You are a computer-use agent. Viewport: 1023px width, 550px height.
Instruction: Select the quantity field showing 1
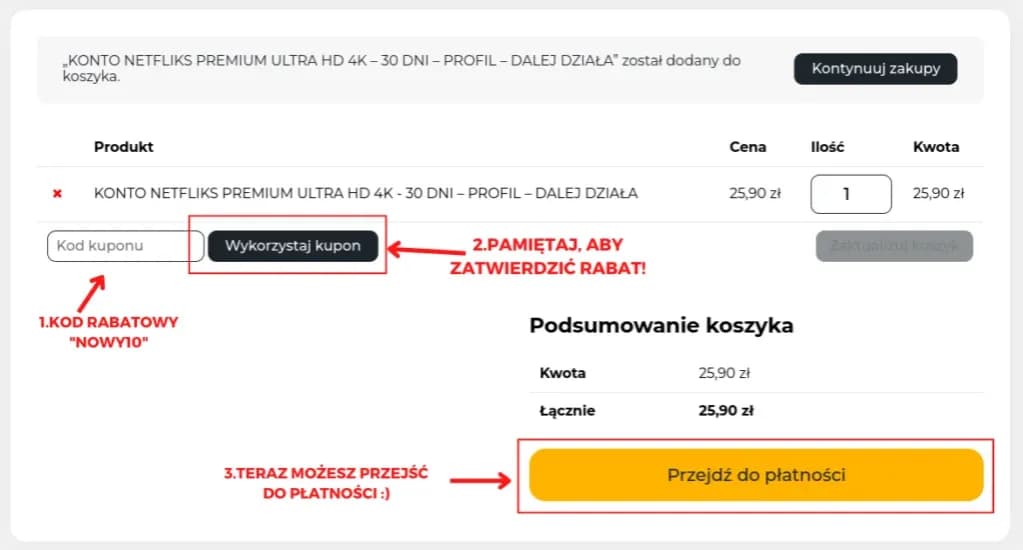pos(850,194)
